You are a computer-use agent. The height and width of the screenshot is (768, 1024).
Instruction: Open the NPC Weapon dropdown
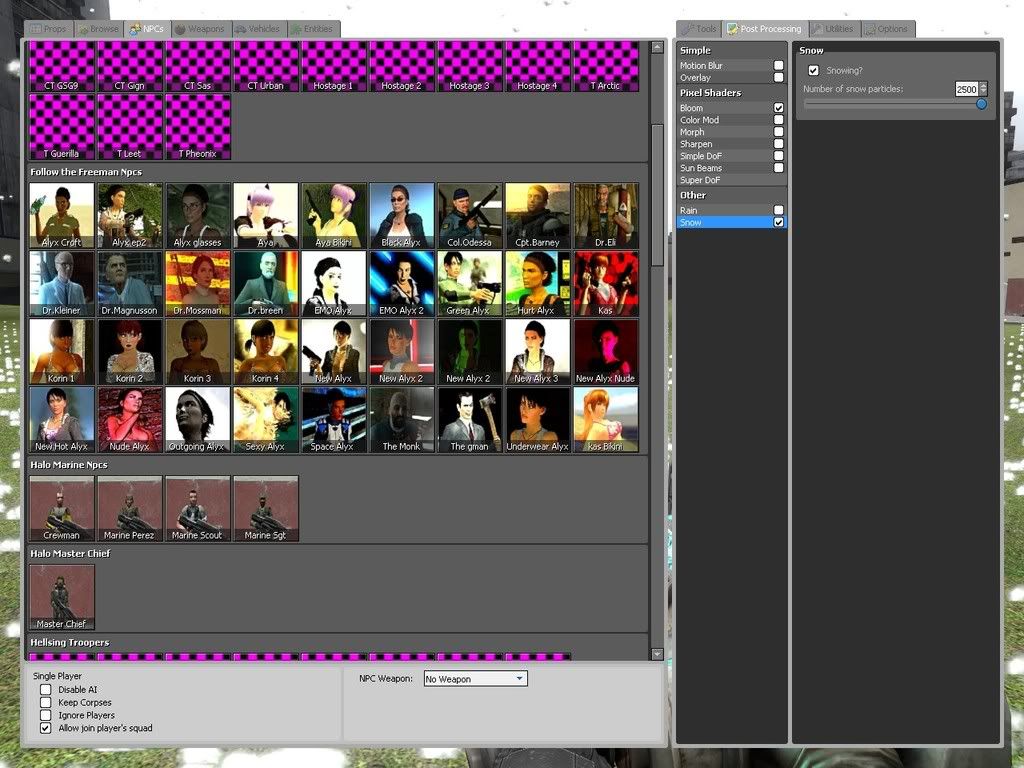pyautogui.click(x=476, y=679)
